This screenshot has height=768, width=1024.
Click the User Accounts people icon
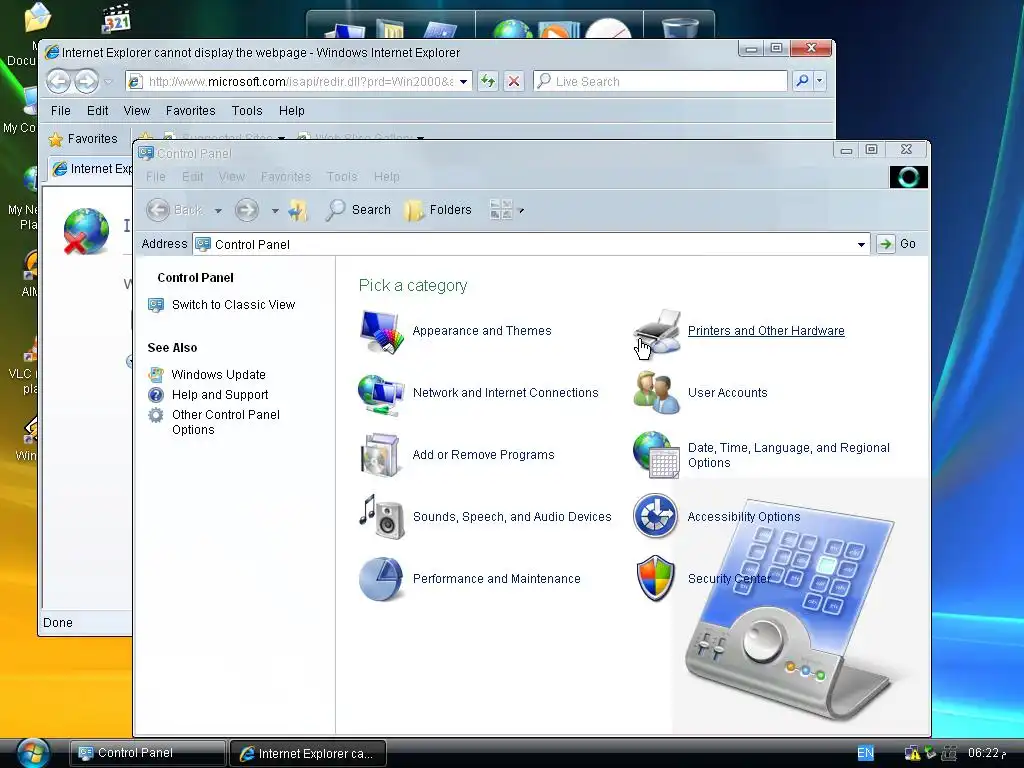(x=657, y=392)
